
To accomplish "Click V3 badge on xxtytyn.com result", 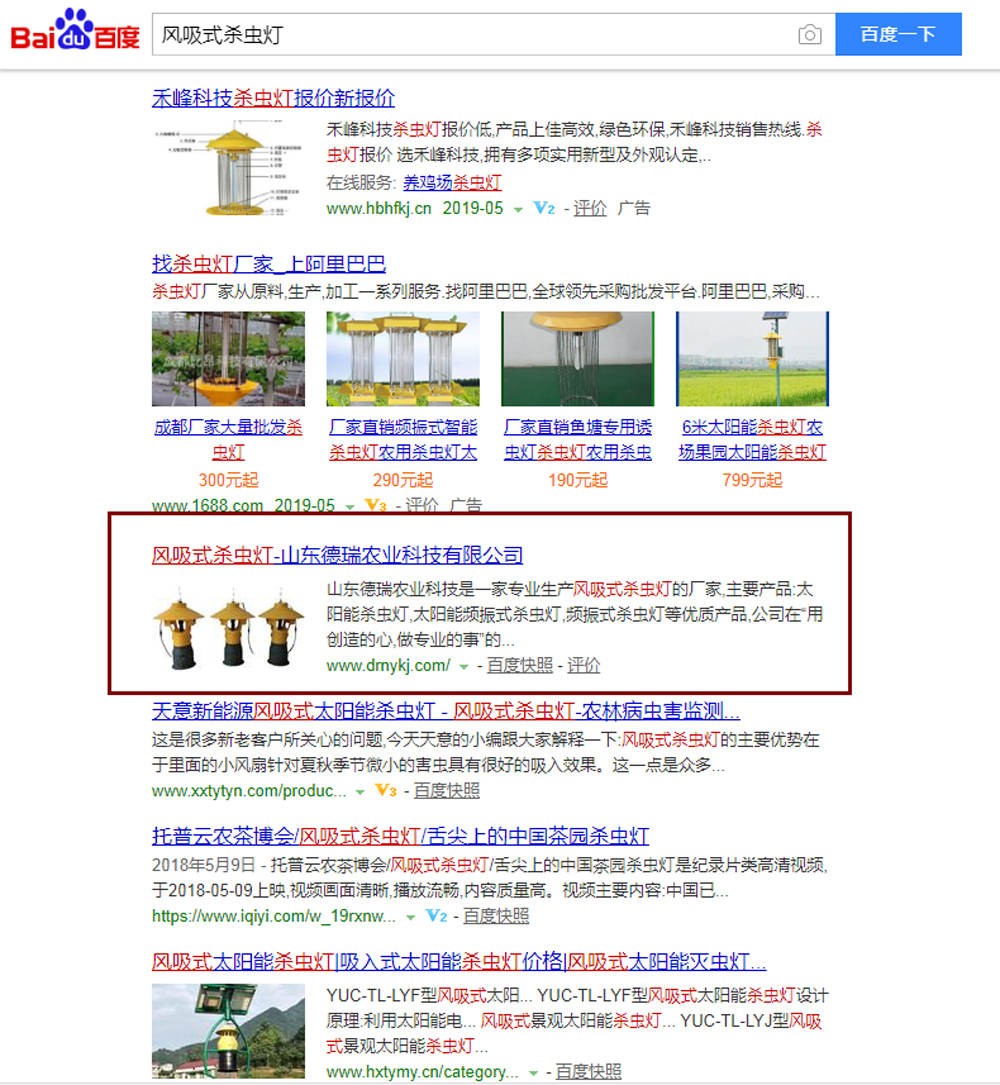I will click(386, 791).
